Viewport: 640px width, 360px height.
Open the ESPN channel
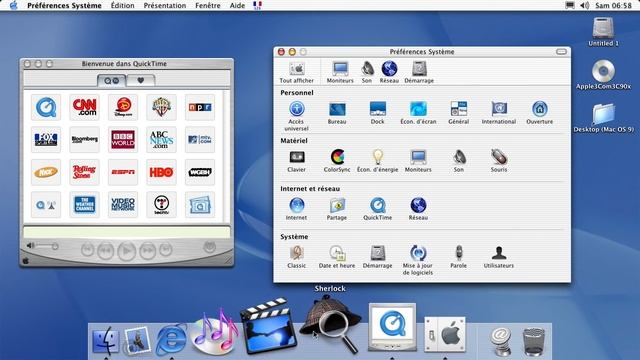coord(123,172)
